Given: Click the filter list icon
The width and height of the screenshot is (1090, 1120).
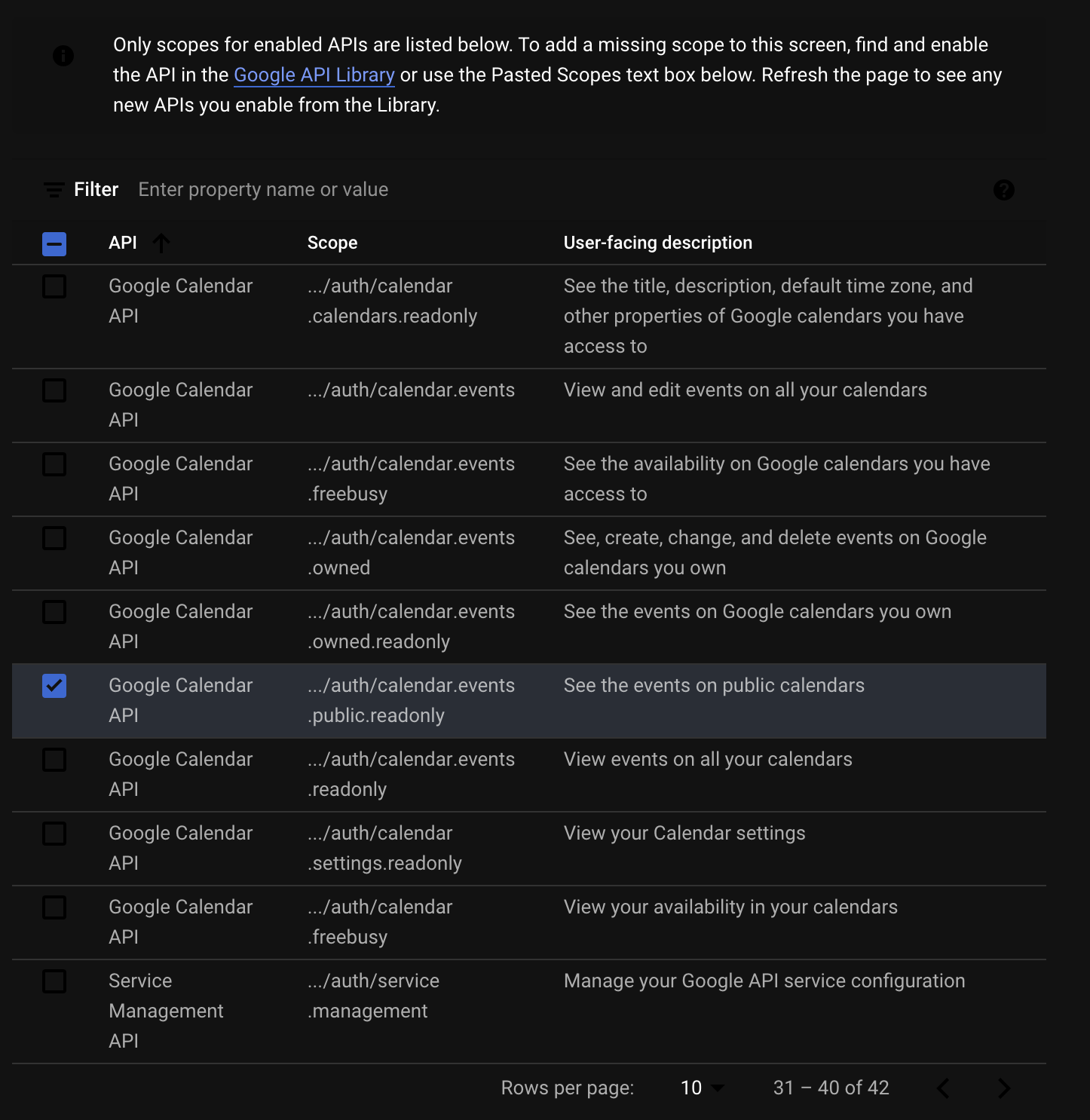Looking at the screenshot, I should coord(54,190).
